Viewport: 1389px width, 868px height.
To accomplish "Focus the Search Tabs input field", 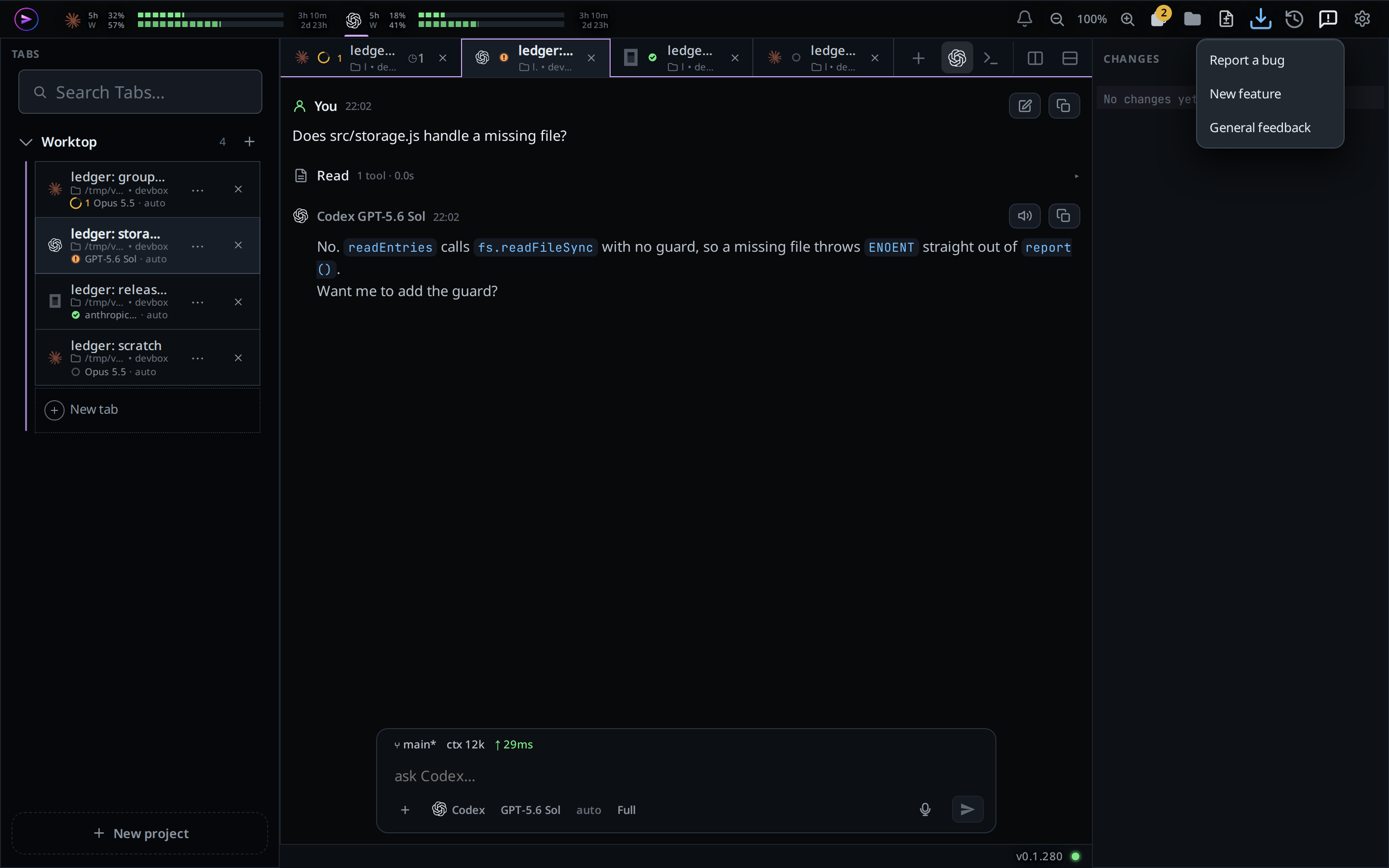I will pos(140,92).
